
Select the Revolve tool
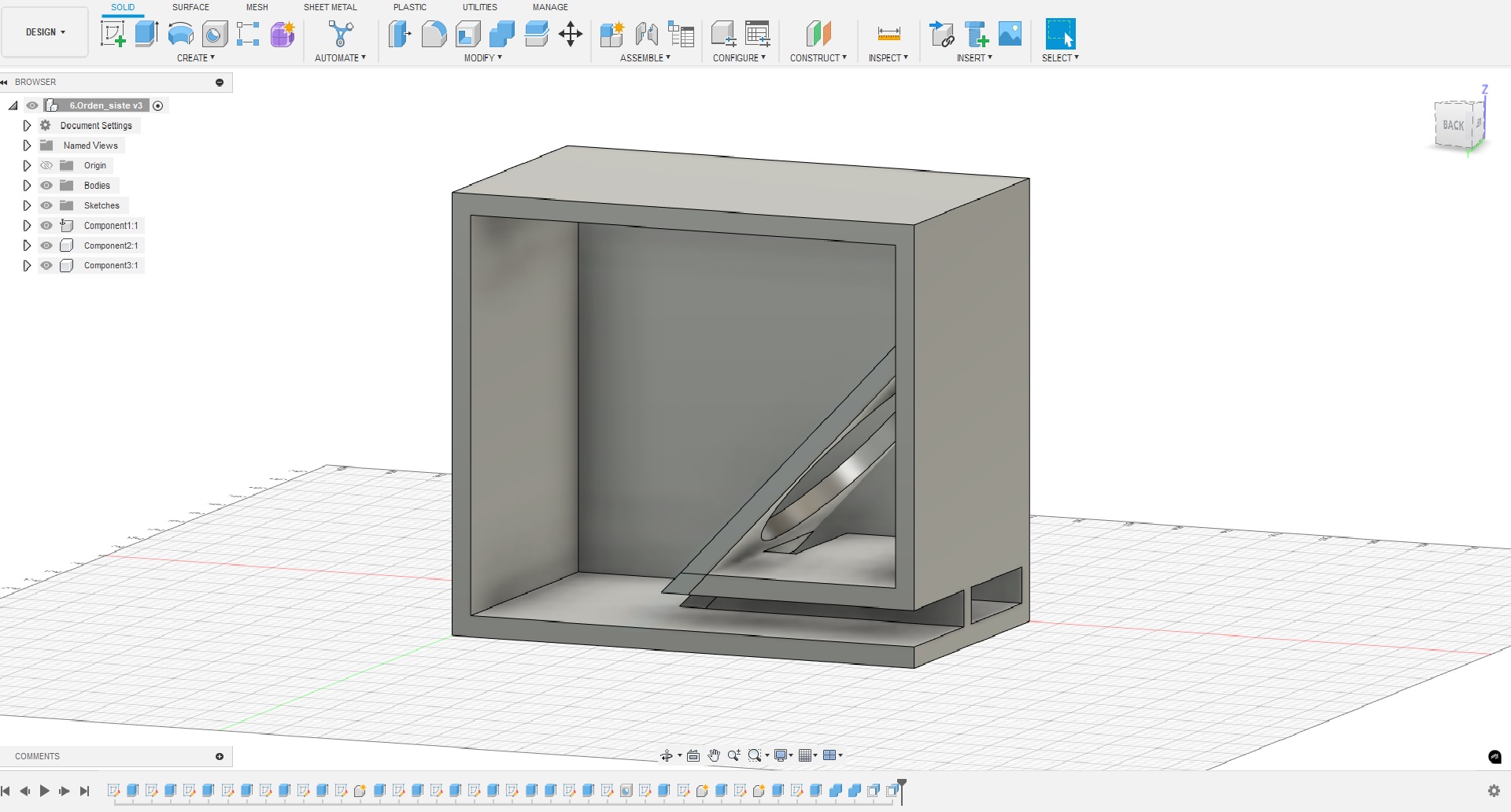pos(180,34)
